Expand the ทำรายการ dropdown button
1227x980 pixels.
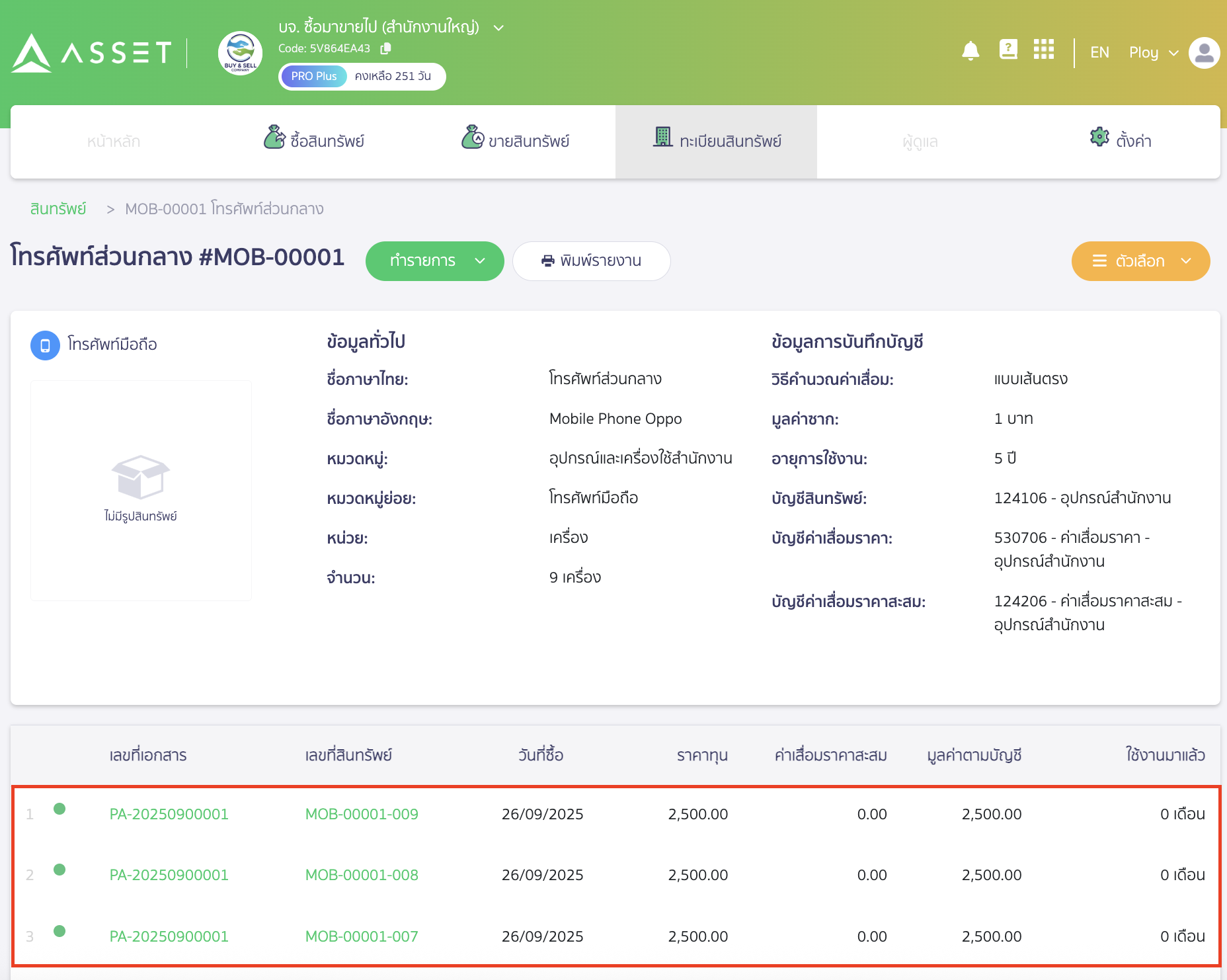click(x=434, y=261)
